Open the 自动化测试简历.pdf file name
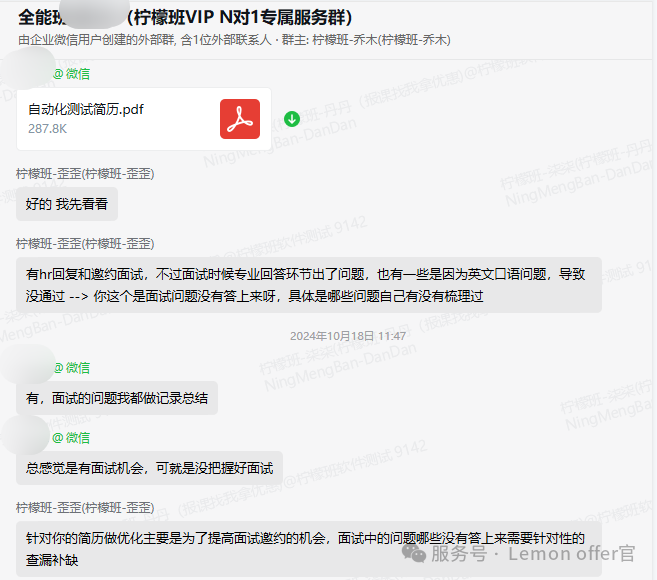The width and height of the screenshot is (657, 580). pos(85,109)
